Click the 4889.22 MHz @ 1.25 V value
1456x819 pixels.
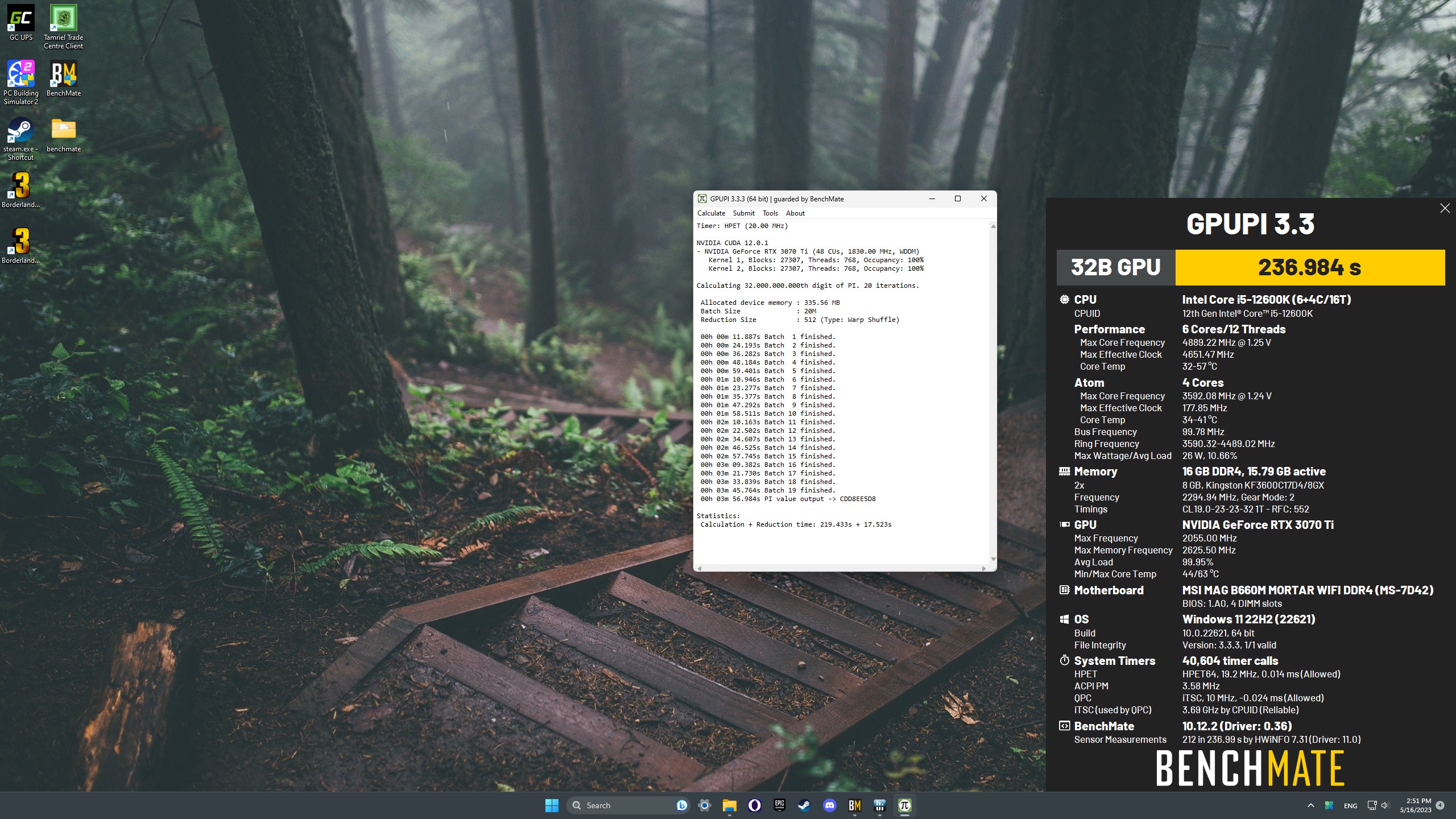[1227, 342]
